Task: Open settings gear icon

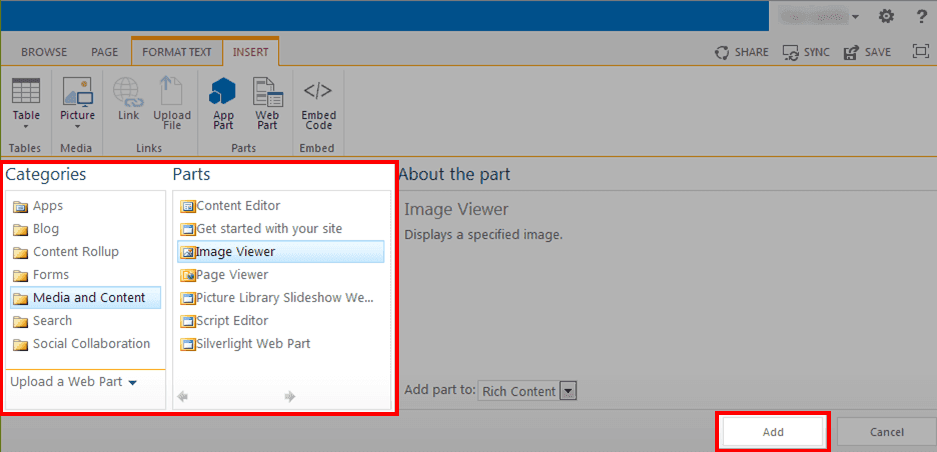Action: click(x=886, y=16)
